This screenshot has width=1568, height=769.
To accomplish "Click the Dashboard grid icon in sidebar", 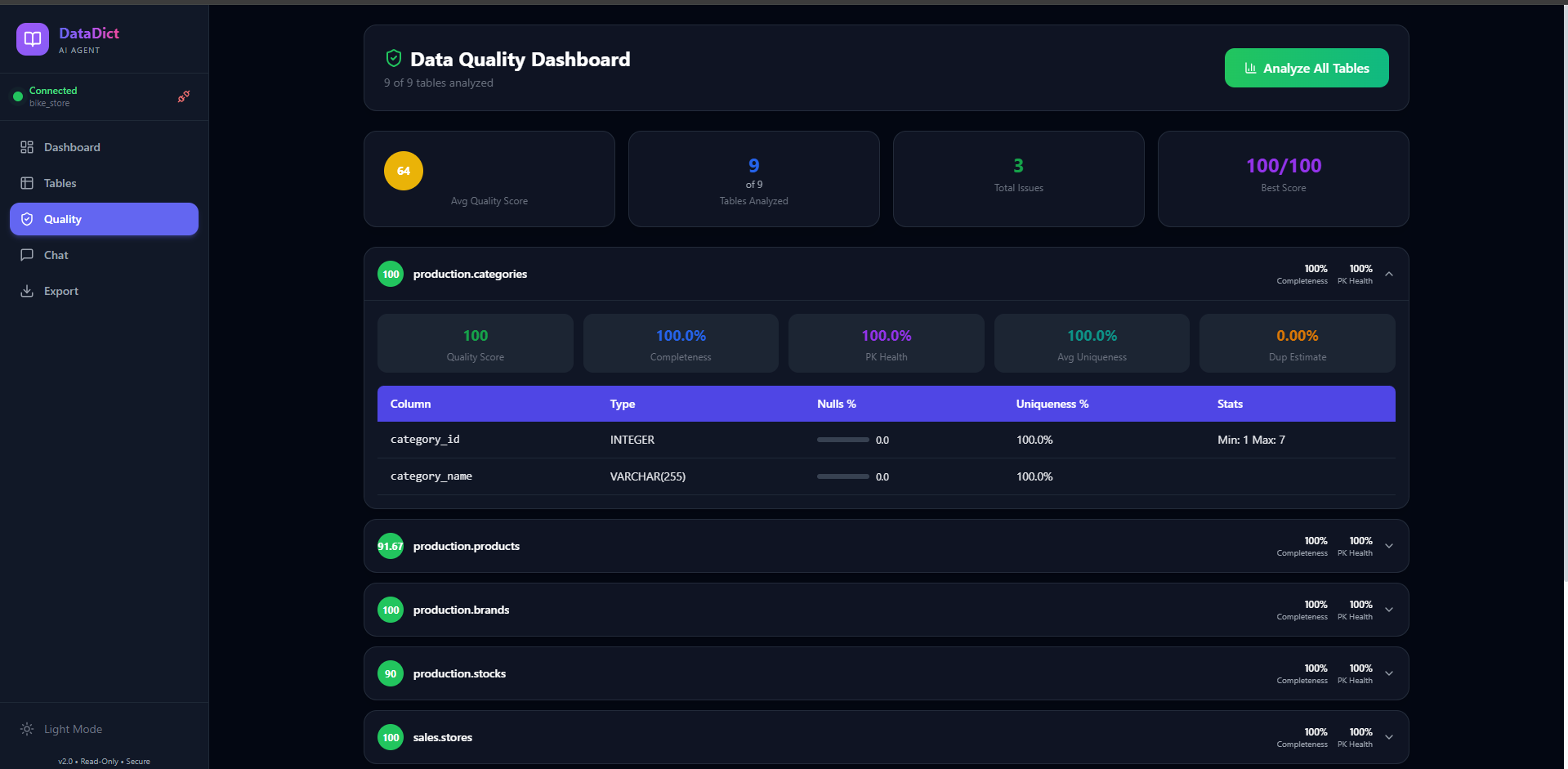I will 27,147.
